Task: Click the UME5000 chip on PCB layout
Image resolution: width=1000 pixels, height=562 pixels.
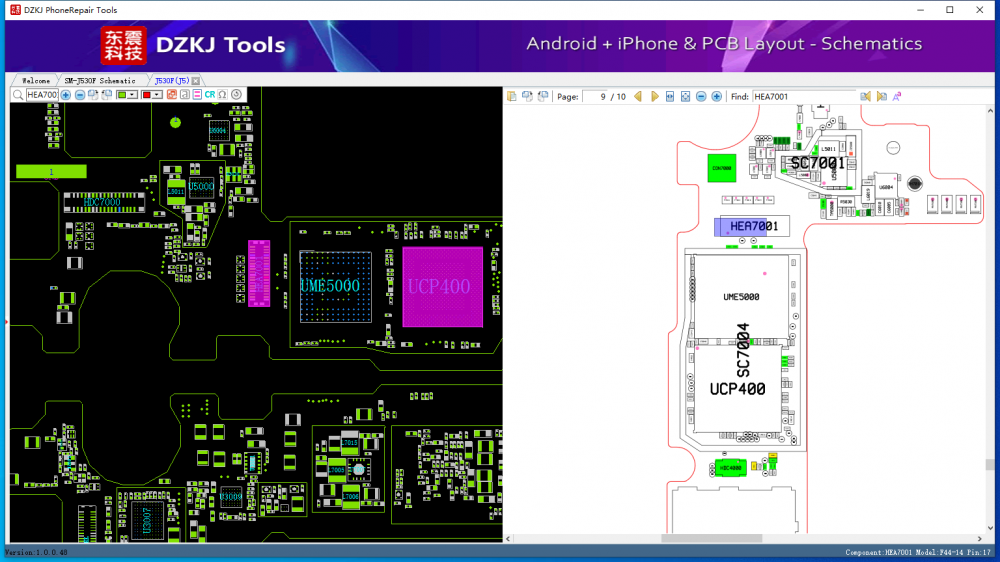Action: pyautogui.click(x=335, y=286)
